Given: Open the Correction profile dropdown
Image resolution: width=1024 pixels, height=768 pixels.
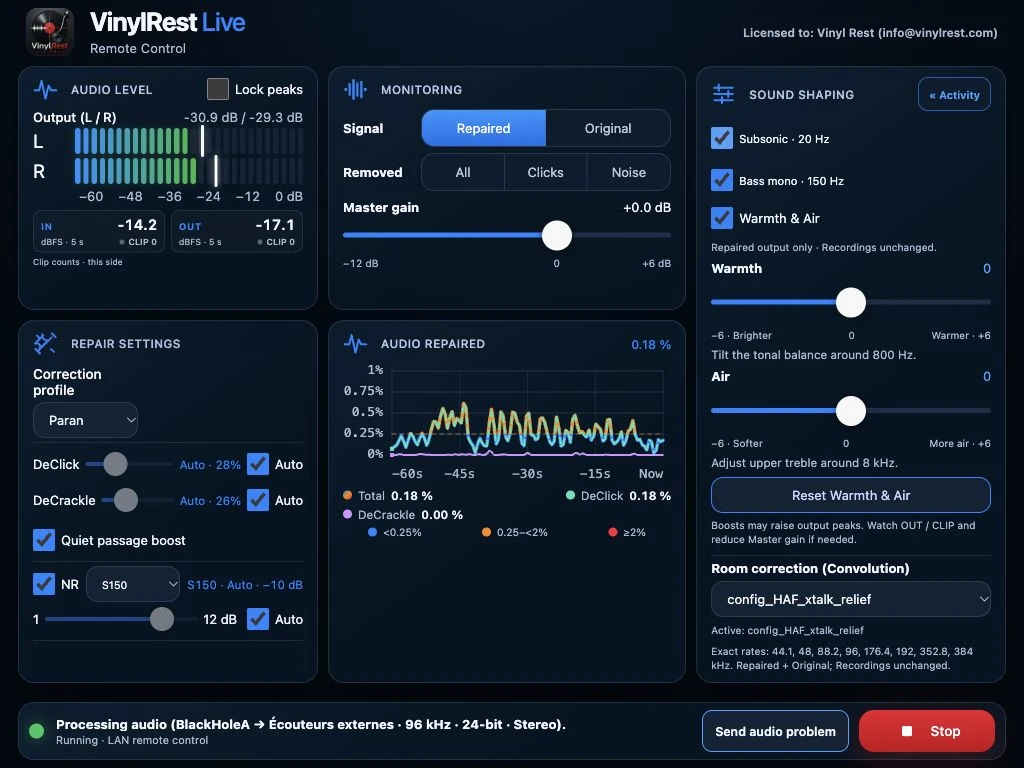Looking at the screenshot, I should tap(86, 420).
